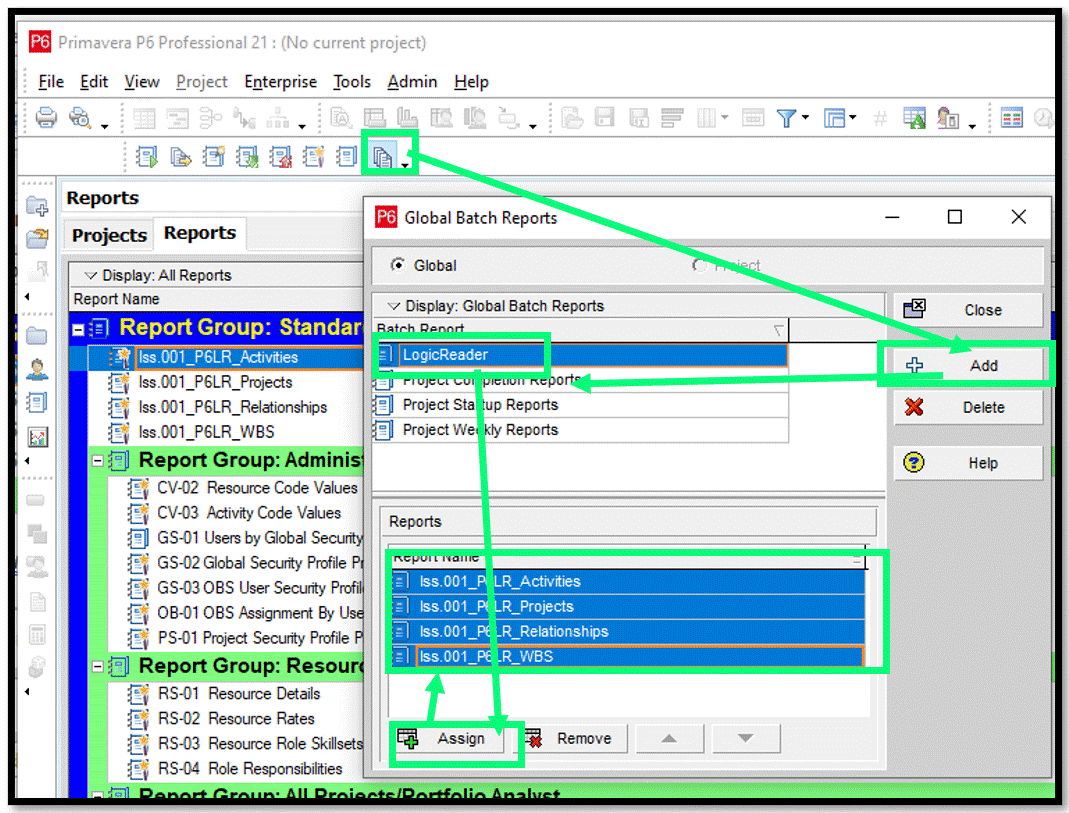The image size is (1069, 813).
Task: Select CV-02 Resource Code Values report
Action: click(257, 488)
